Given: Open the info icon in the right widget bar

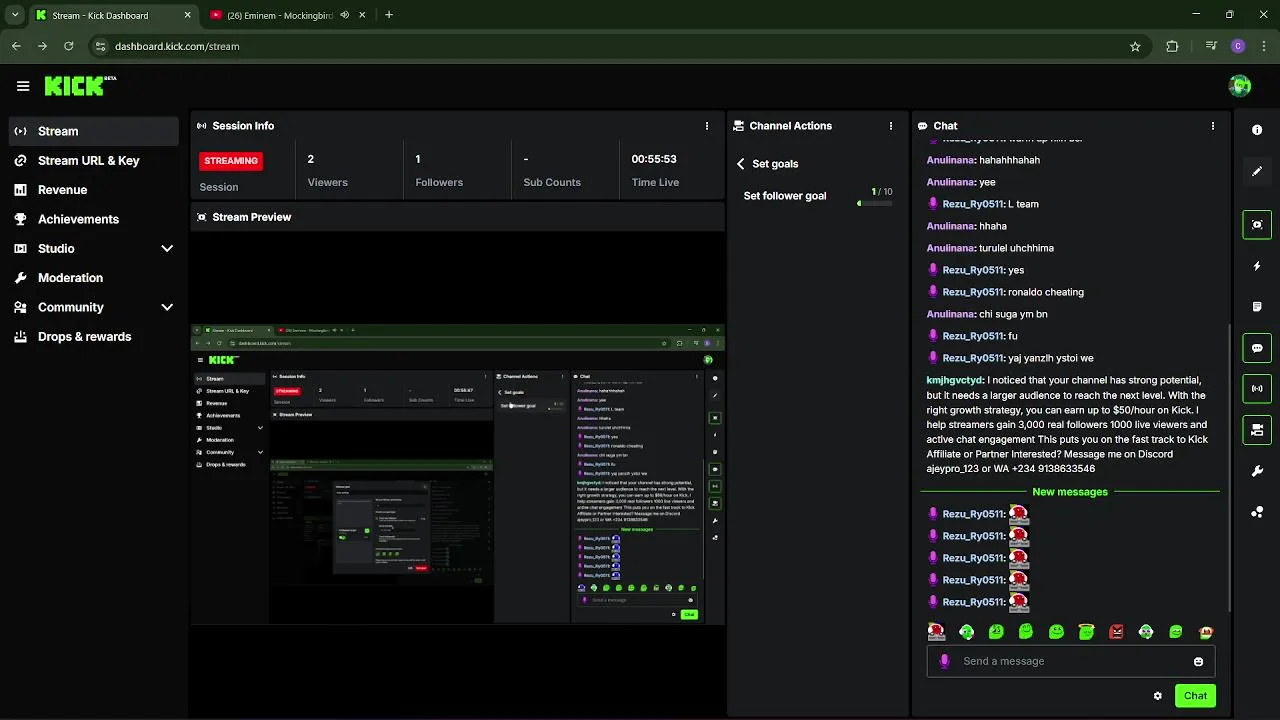Looking at the screenshot, I should (1257, 130).
